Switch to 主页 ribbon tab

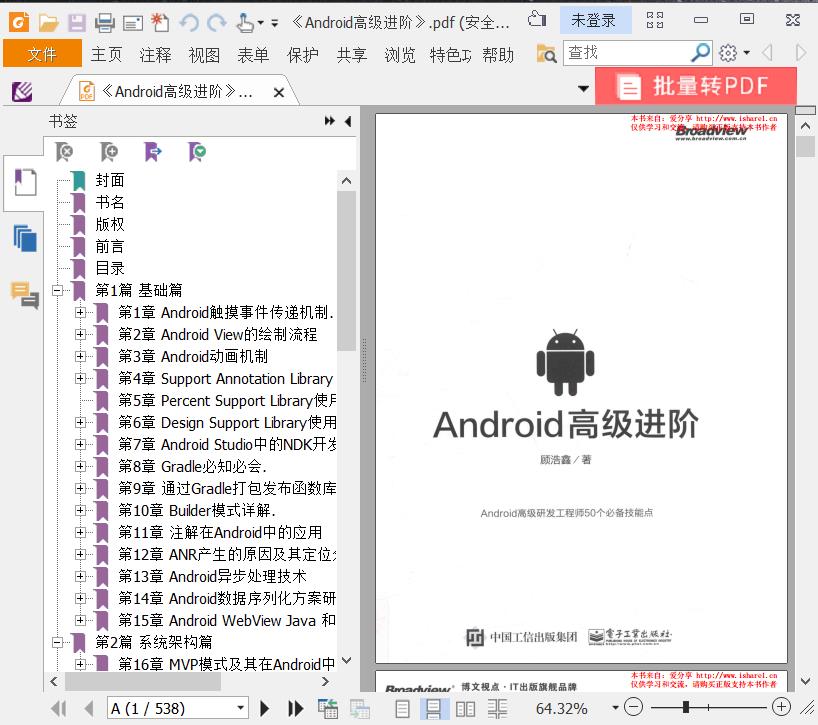point(106,54)
